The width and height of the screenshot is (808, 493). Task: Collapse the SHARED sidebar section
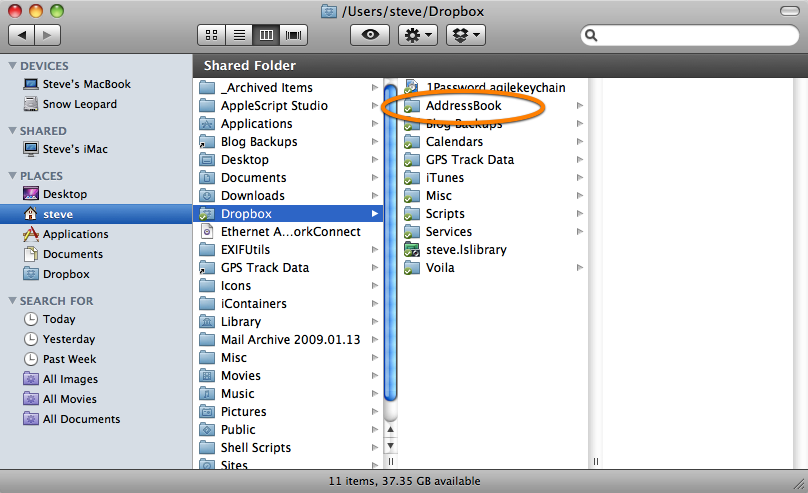click(12, 131)
